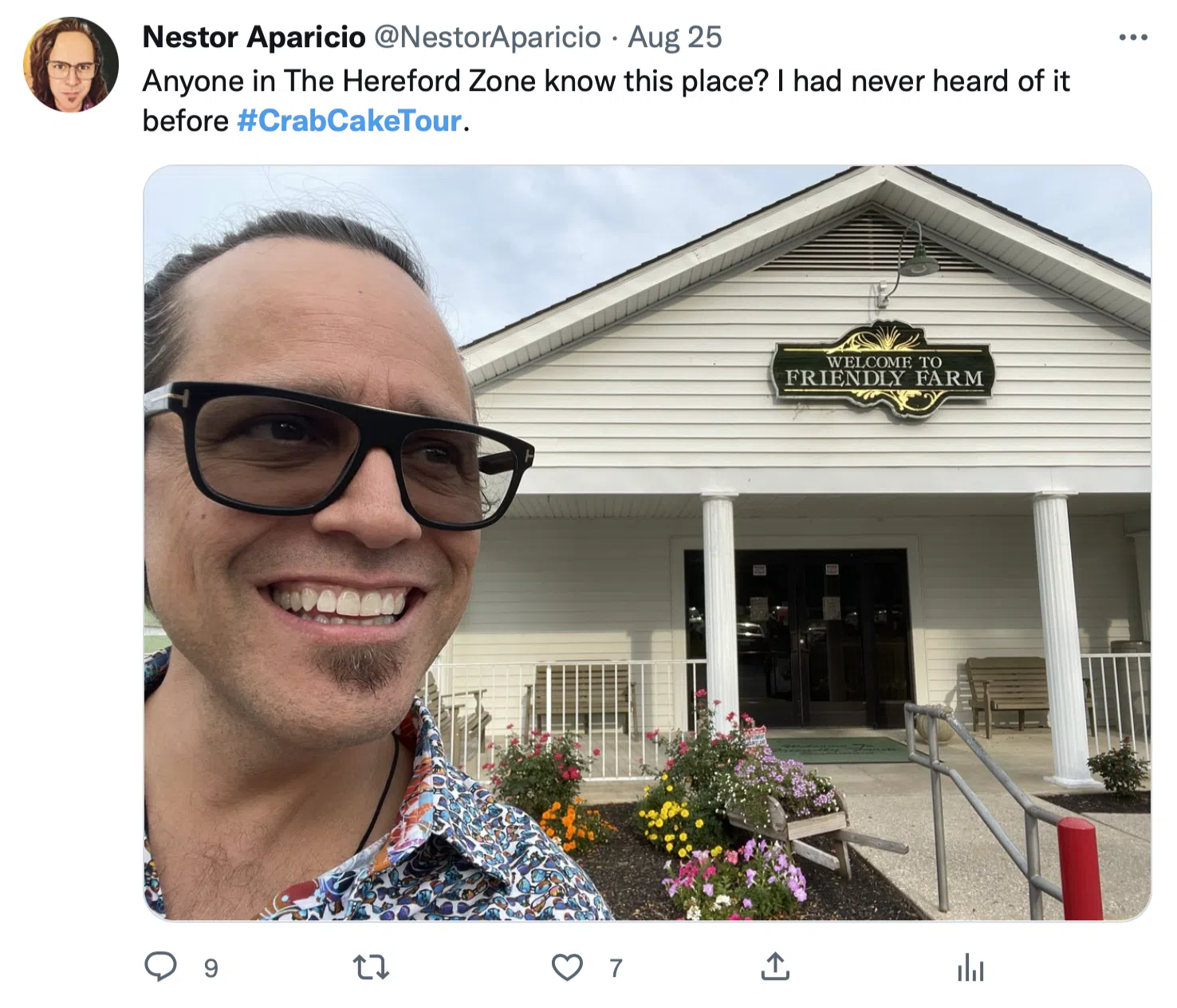
Task: Click the red bollard in the photo corner
Action: [1080, 868]
